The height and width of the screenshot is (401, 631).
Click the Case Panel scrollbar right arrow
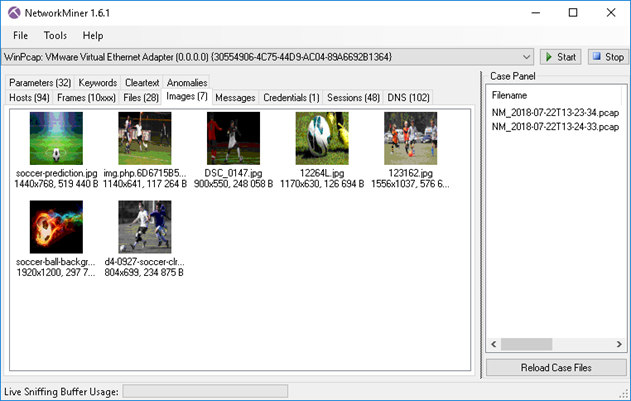pos(619,344)
